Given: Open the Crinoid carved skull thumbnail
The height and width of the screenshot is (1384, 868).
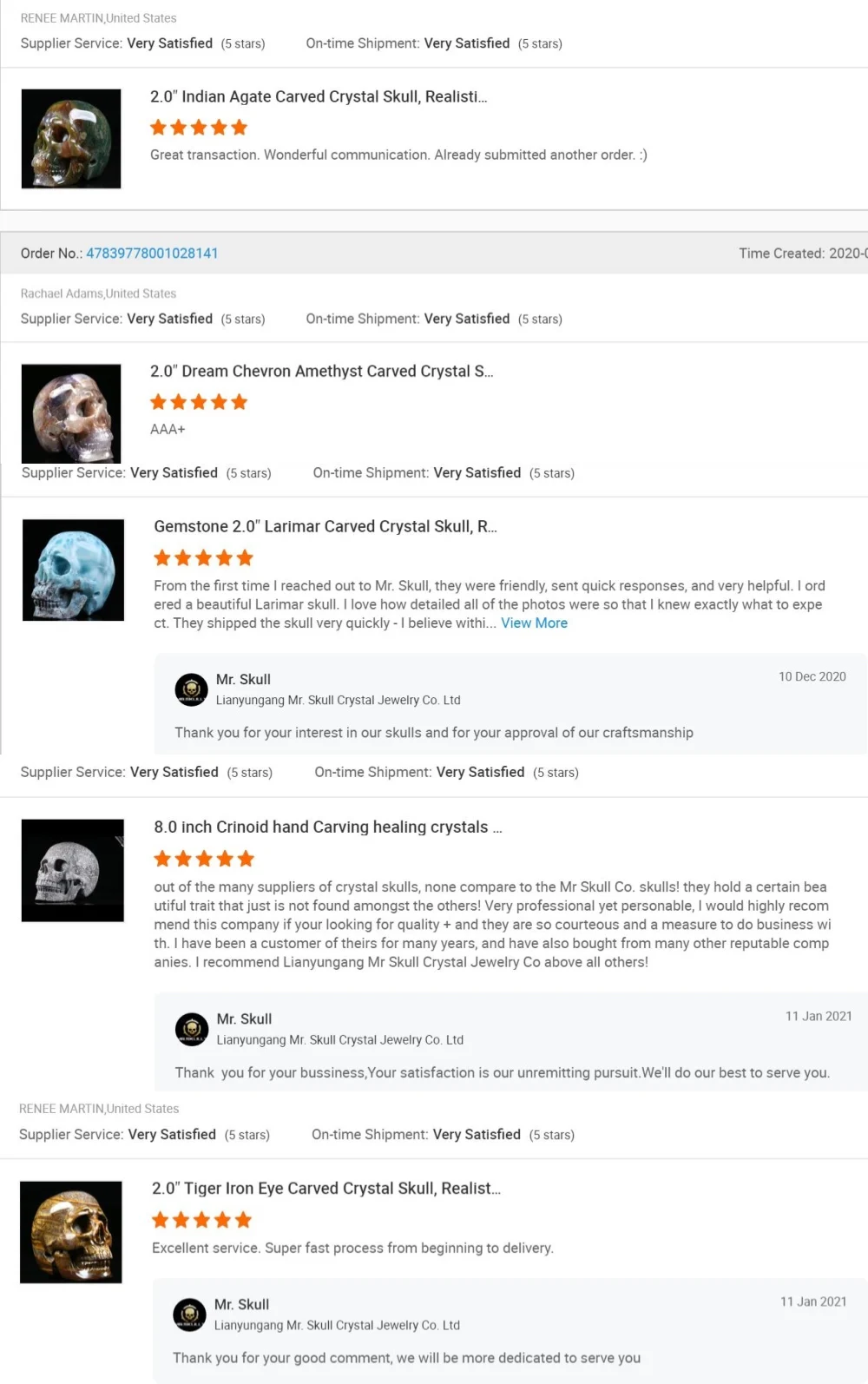Looking at the screenshot, I should tap(73, 871).
